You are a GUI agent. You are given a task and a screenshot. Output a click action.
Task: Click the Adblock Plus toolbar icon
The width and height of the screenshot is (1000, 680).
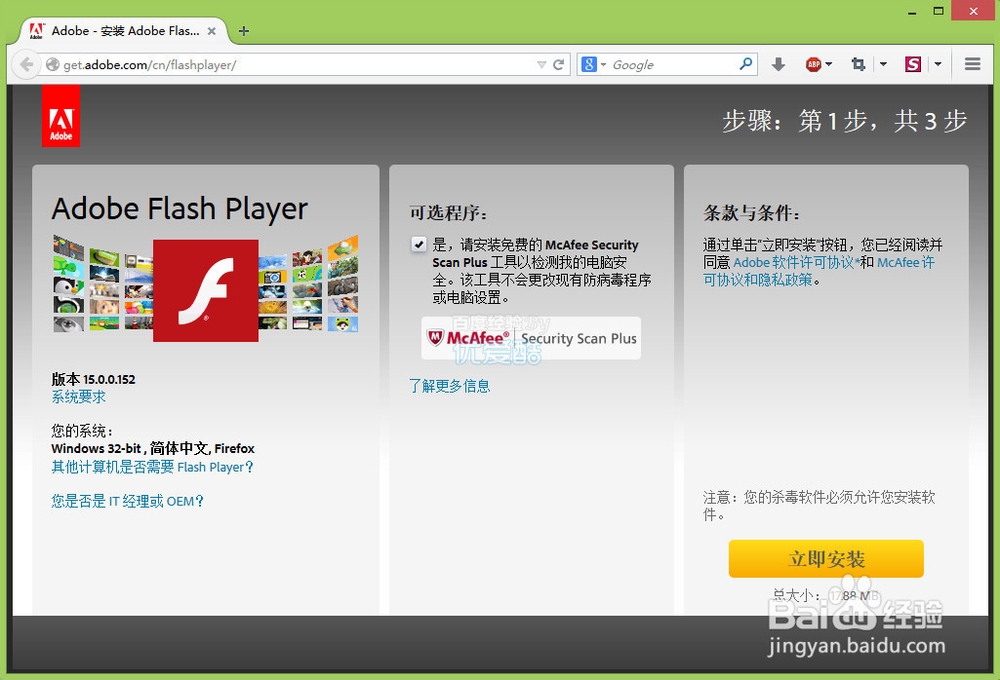click(x=813, y=63)
